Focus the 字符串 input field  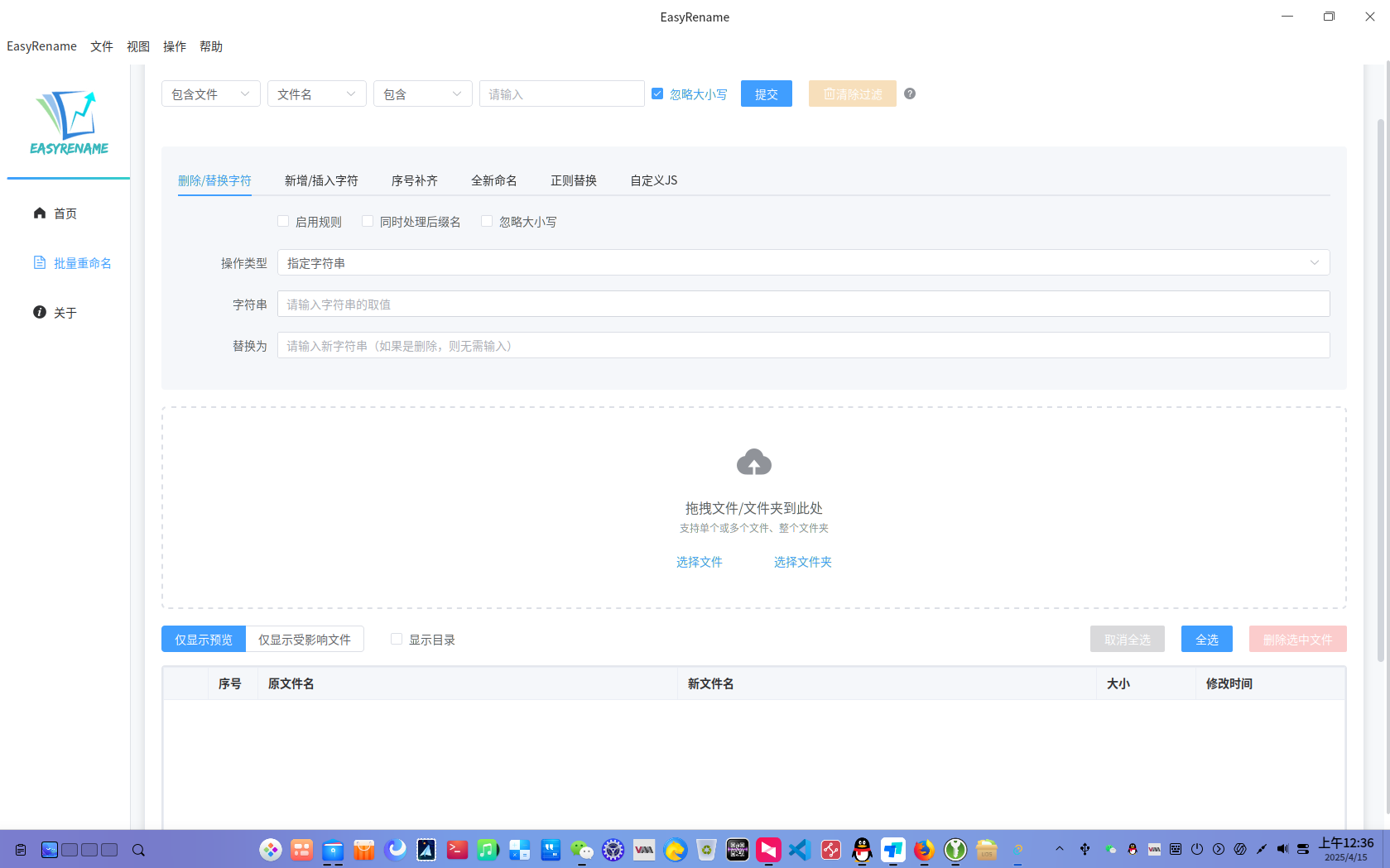coord(803,304)
